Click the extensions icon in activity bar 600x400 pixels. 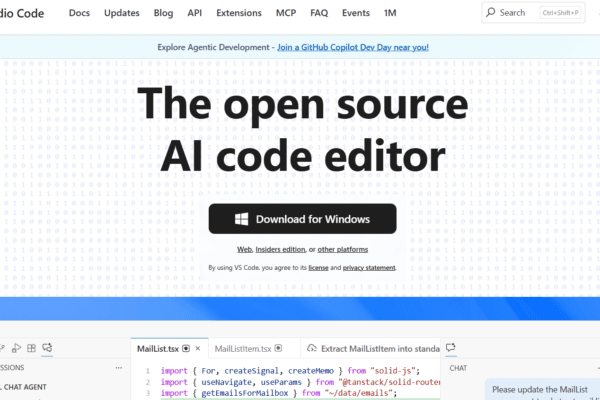point(32,348)
